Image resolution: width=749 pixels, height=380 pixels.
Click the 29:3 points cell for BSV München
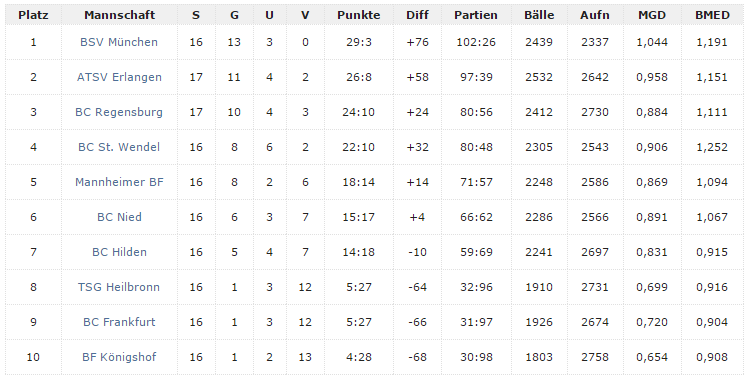coord(359,42)
